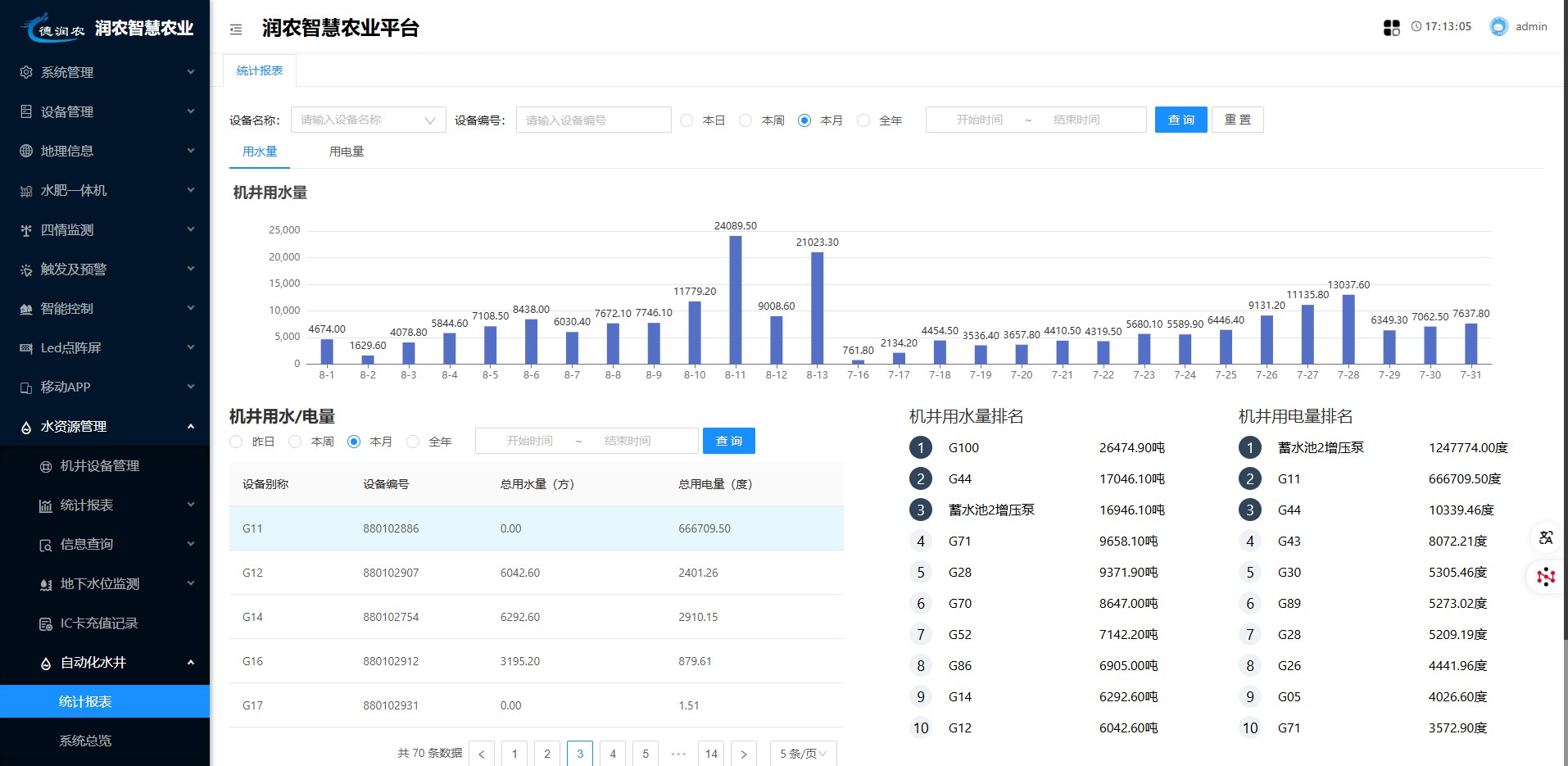Screen dimensions: 1568x766
Task: Click the top 查询 button
Action: pos(1181,120)
